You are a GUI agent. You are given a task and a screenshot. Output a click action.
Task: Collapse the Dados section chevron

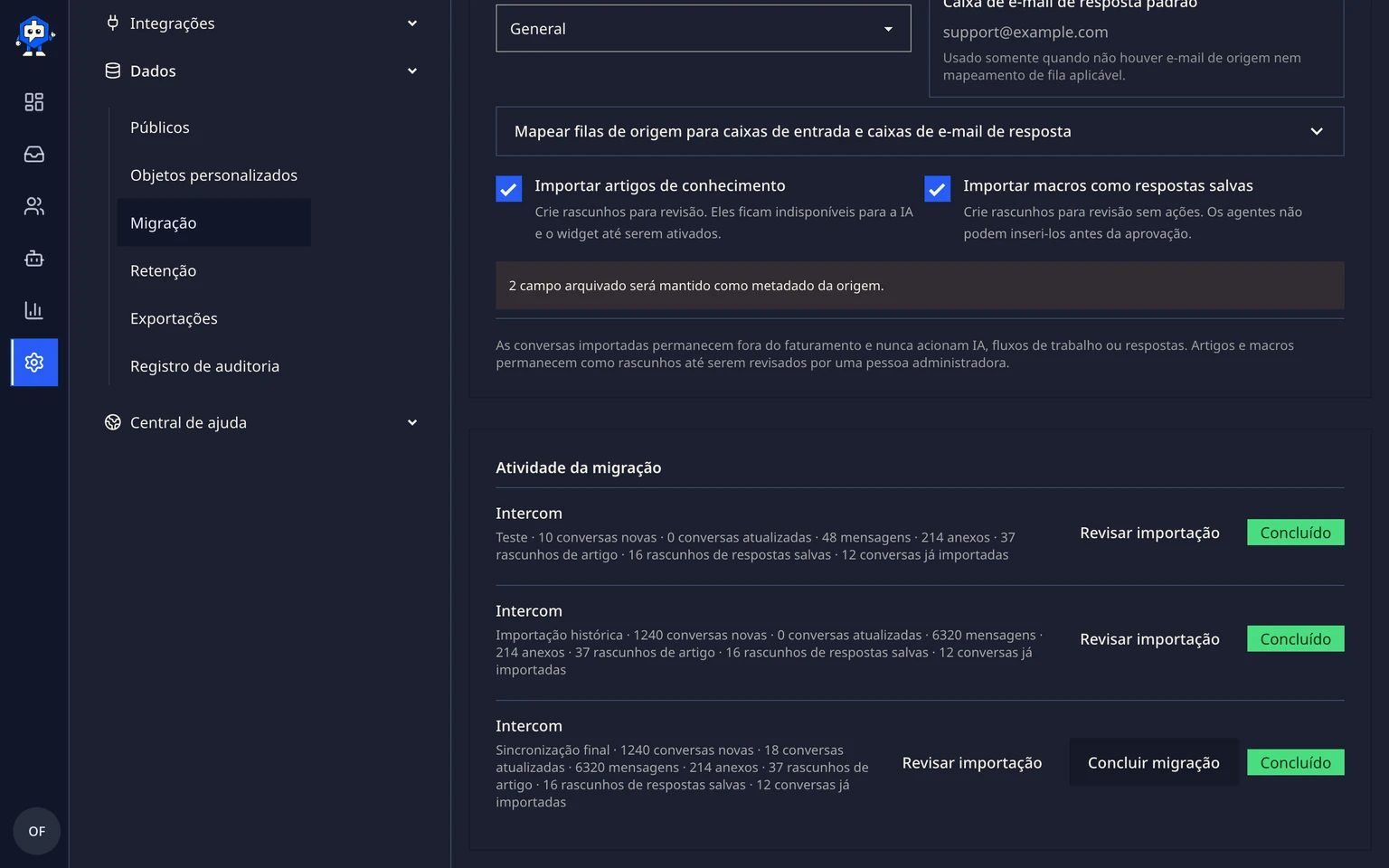click(412, 71)
